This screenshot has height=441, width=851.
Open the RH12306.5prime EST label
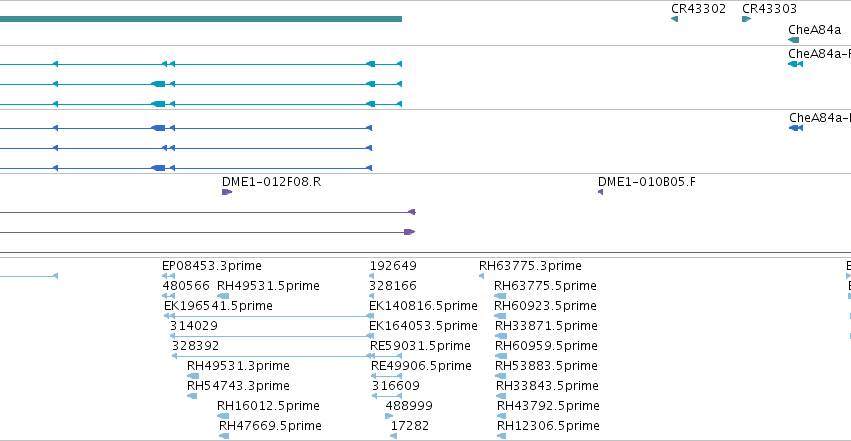(549, 426)
